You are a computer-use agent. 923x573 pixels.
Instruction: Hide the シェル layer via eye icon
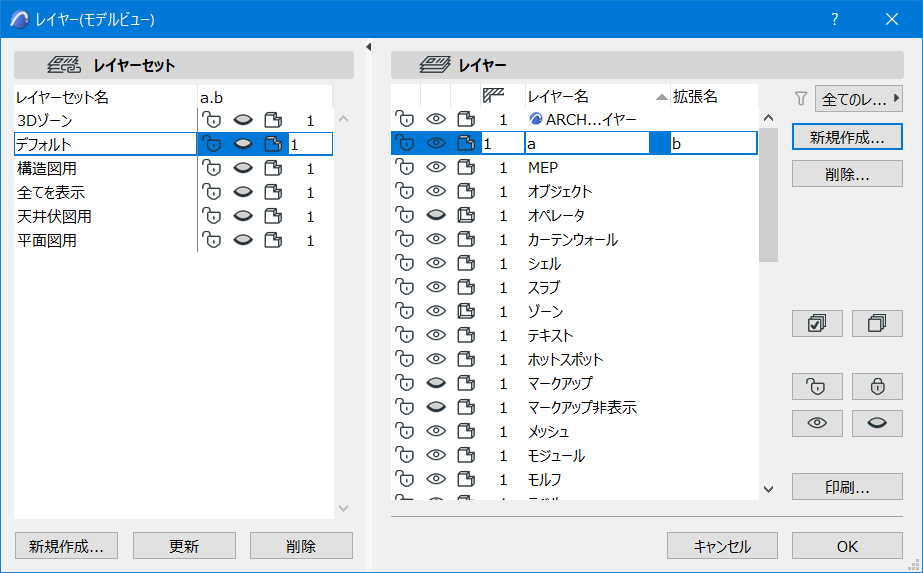pos(436,264)
